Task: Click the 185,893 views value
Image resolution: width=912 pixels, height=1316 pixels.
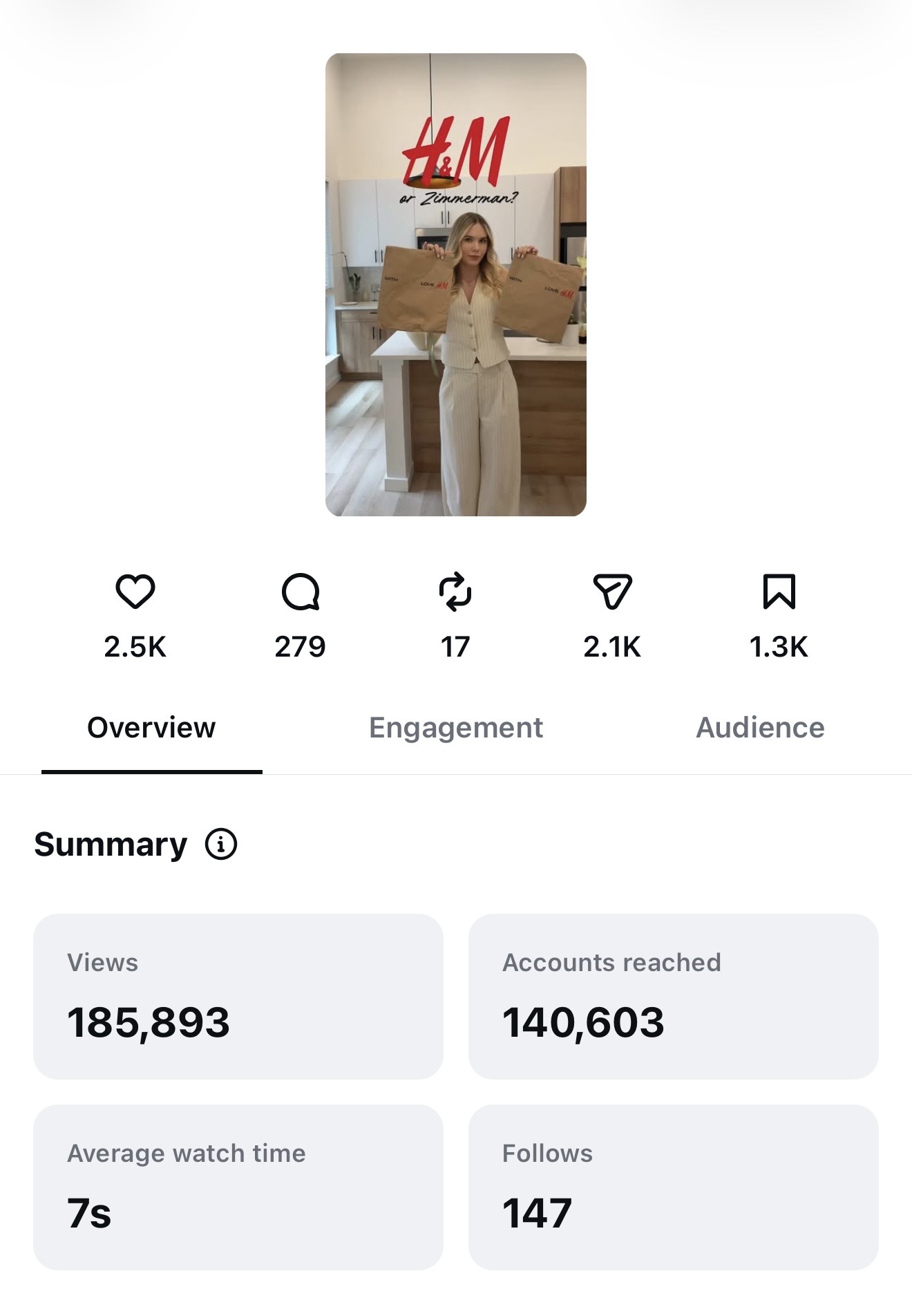Action: tap(149, 1022)
